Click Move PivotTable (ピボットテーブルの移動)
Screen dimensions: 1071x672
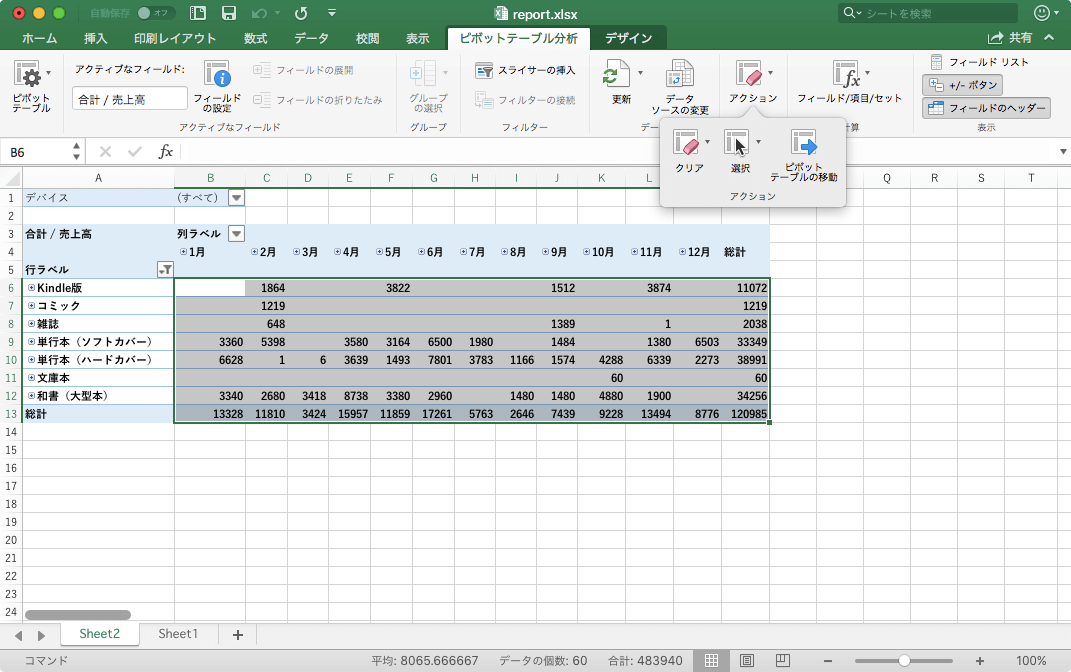pyautogui.click(x=804, y=156)
